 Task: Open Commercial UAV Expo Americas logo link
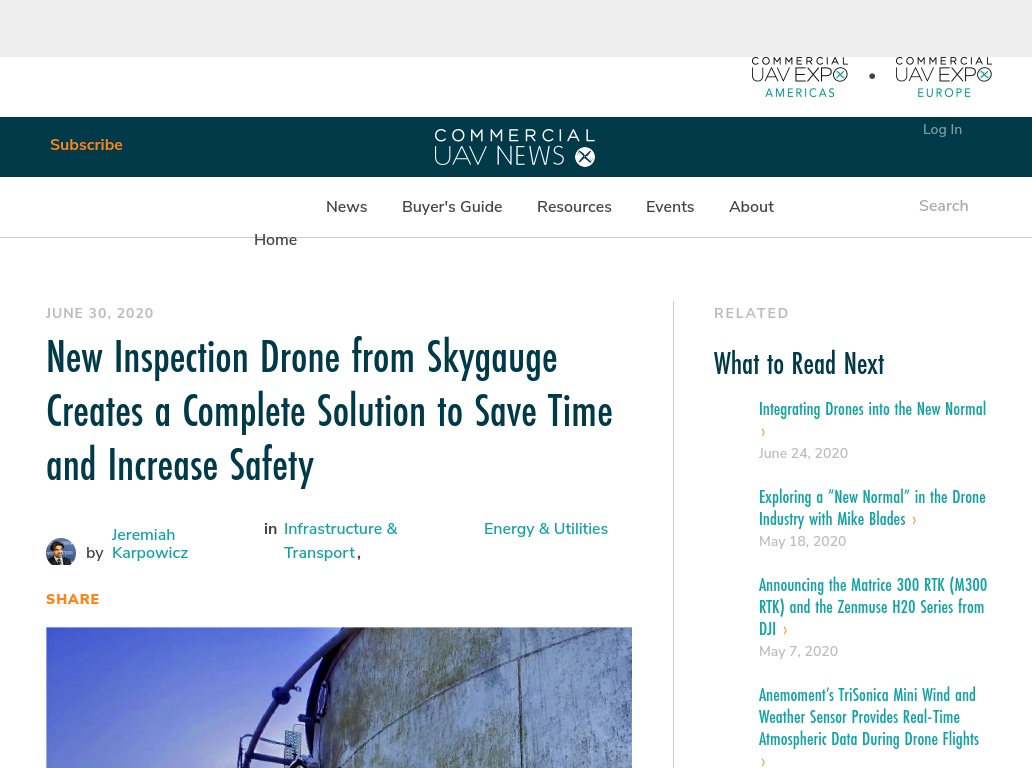coord(800,78)
